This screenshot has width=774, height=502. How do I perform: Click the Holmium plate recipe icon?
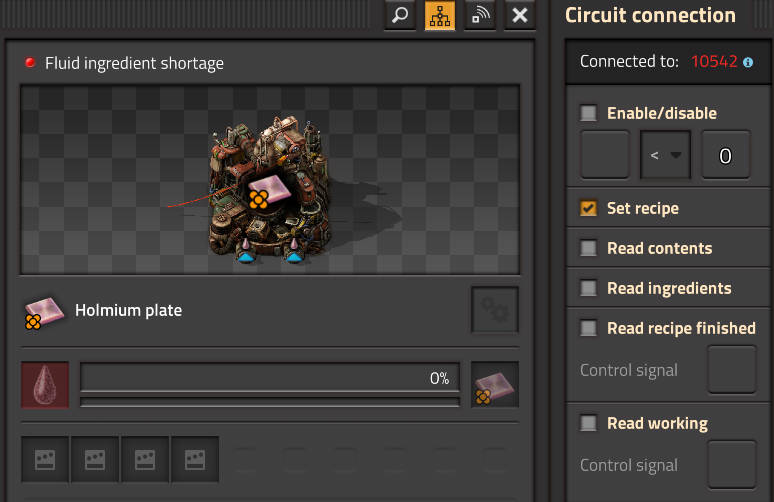[43, 312]
